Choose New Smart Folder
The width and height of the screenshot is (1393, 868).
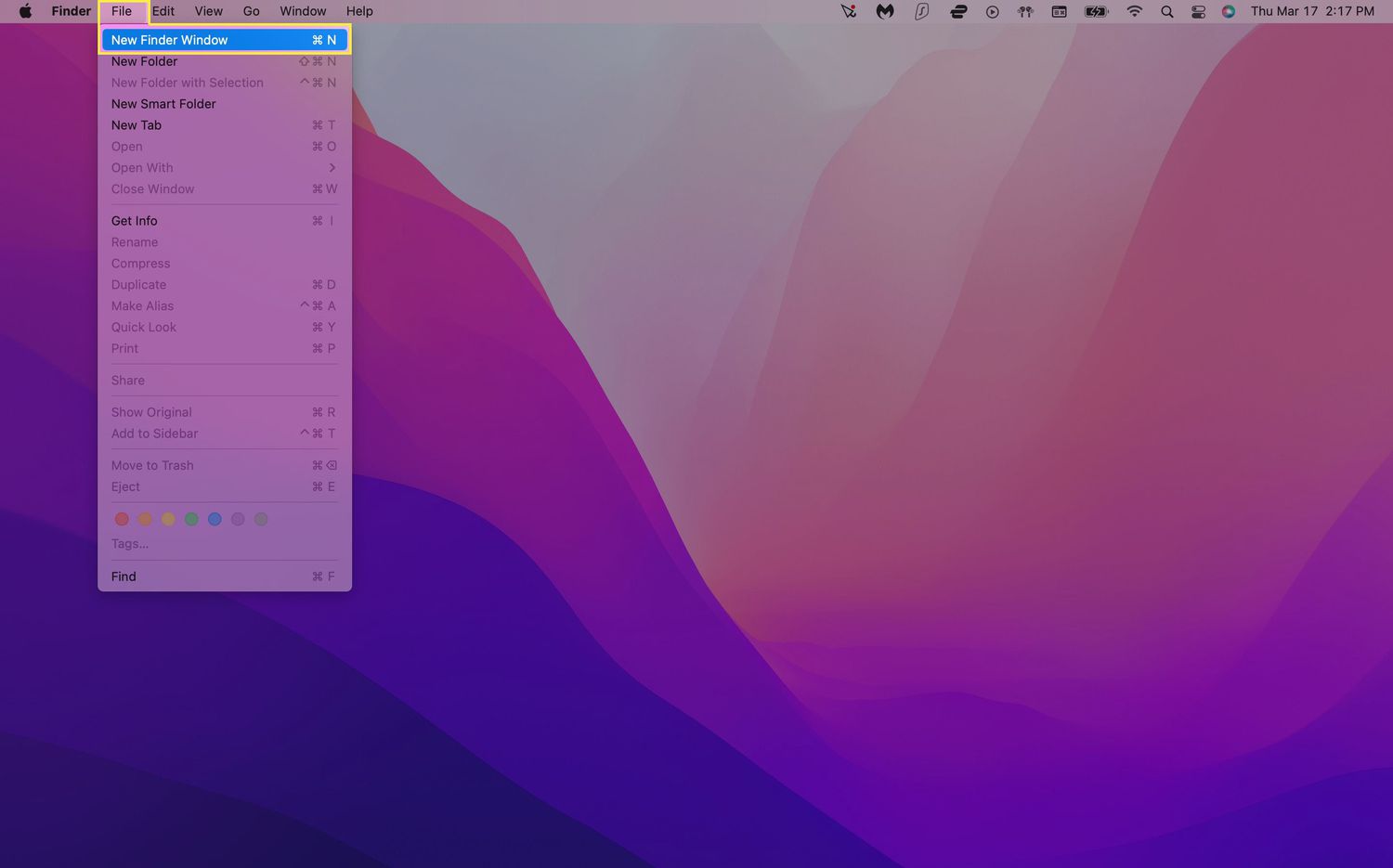pyautogui.click(x=163, y=104)
